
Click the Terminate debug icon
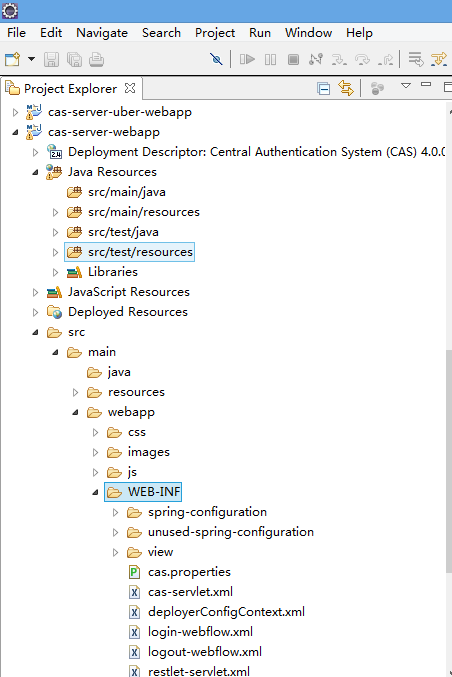pyautogui.click(x=293, y=59)
